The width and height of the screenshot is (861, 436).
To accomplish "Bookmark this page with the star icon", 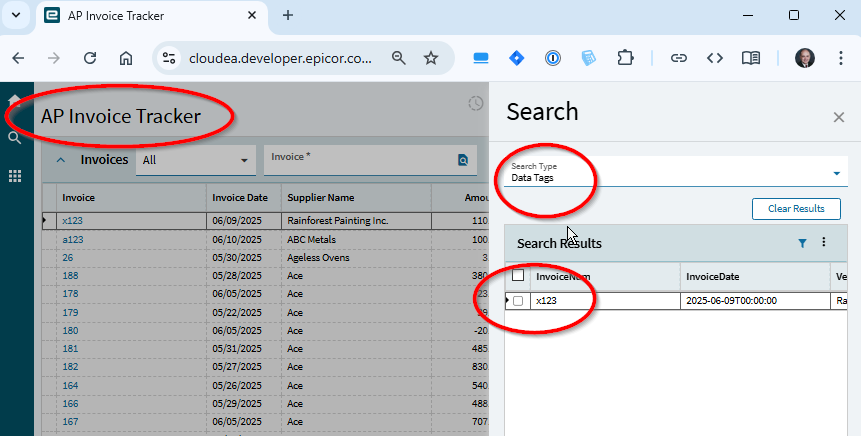I will [x=431, y=58].
